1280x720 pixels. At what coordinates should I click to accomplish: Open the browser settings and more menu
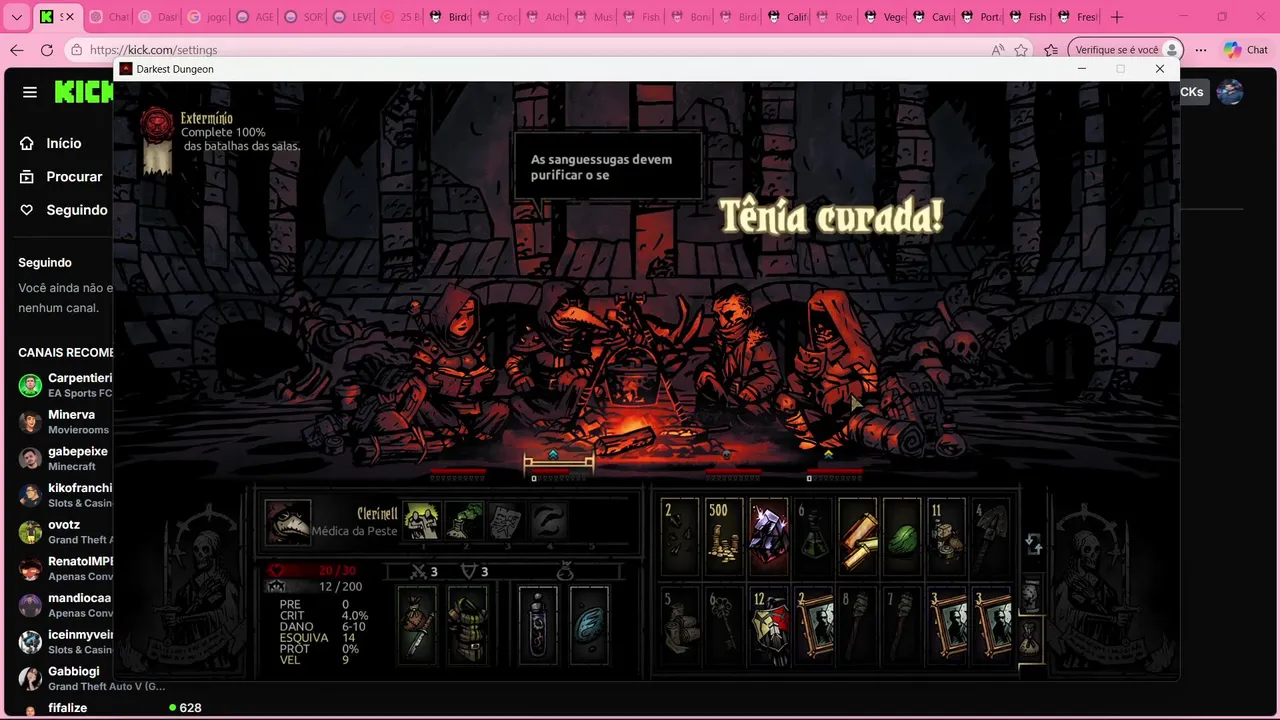(1201, 50)
